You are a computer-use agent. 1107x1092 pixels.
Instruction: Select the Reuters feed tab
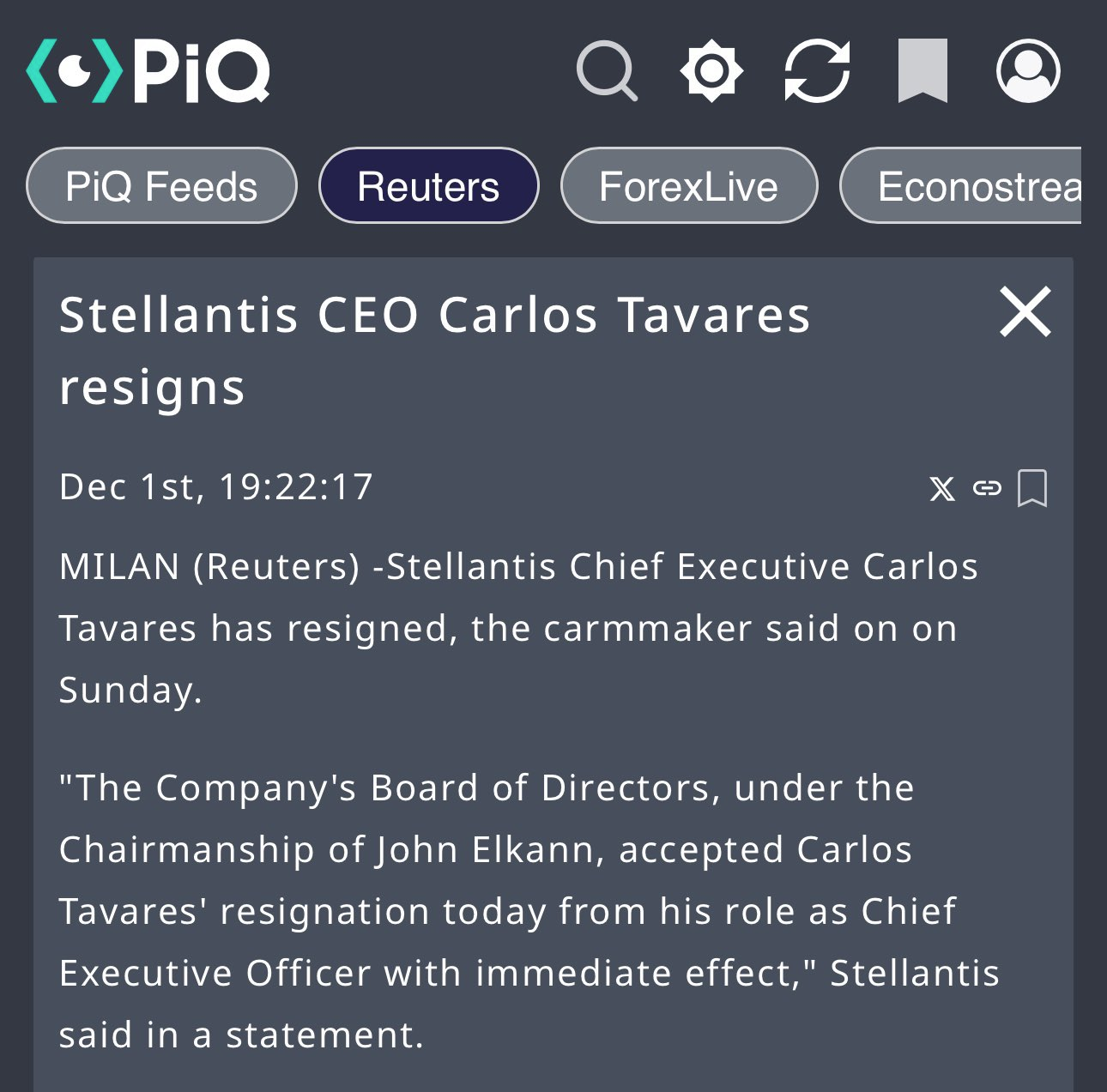click(x=428, y=186)
